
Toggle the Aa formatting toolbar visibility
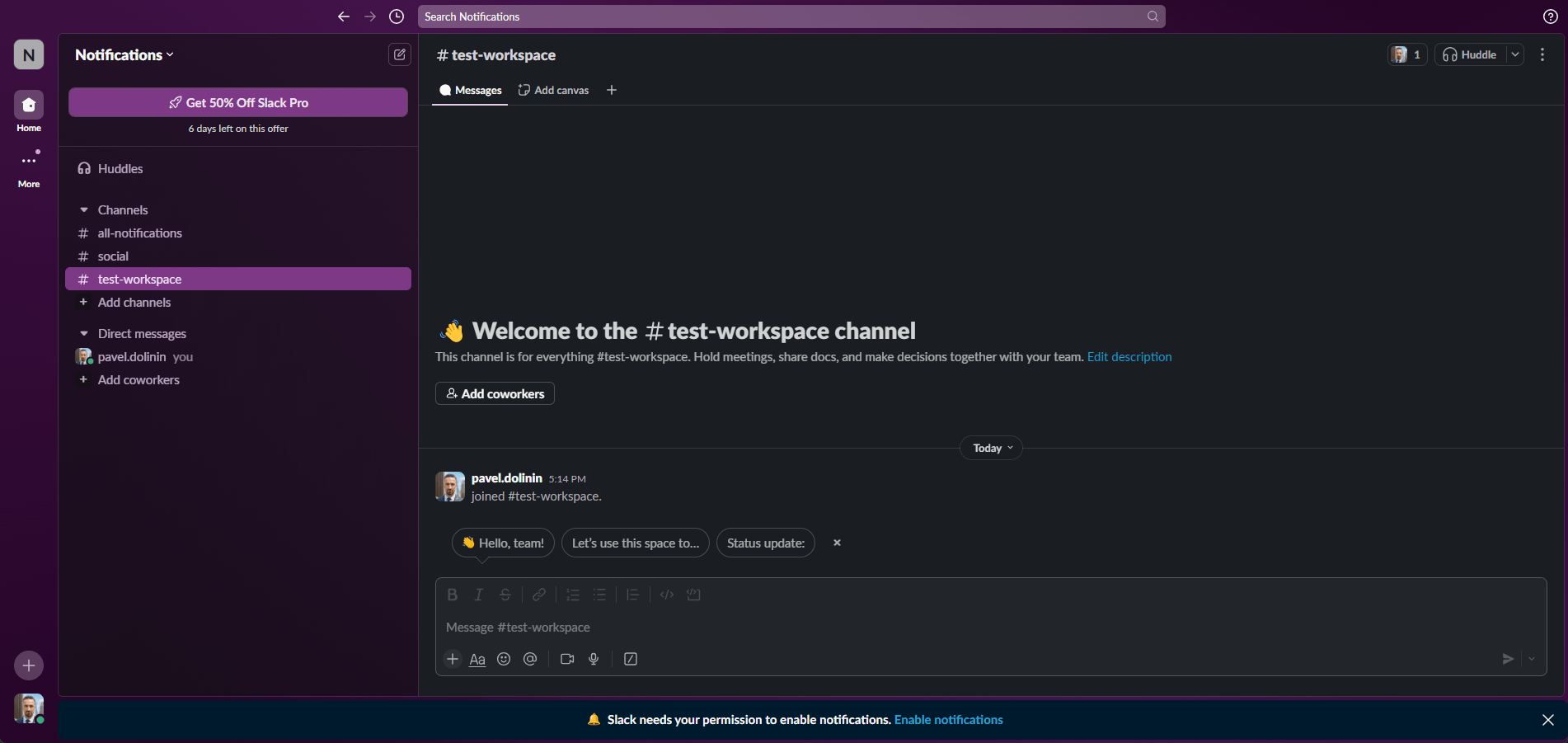[x=477, y=659]
